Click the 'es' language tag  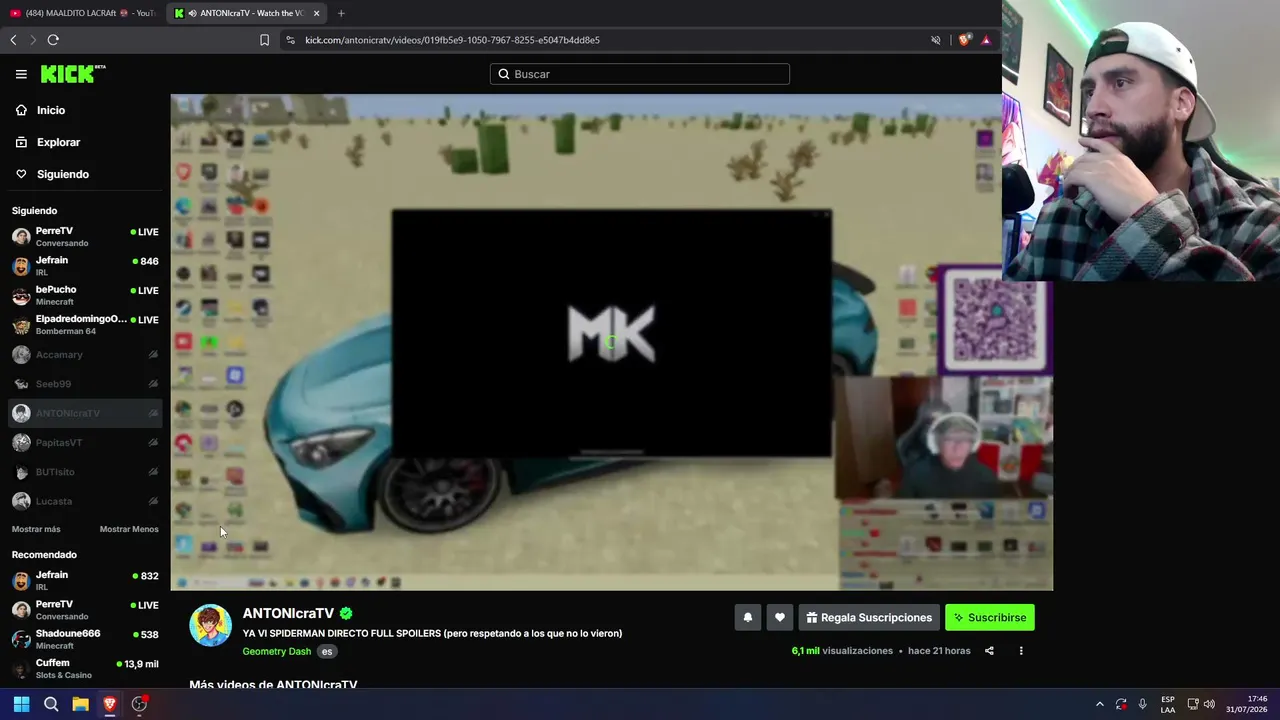coord(327,651)
